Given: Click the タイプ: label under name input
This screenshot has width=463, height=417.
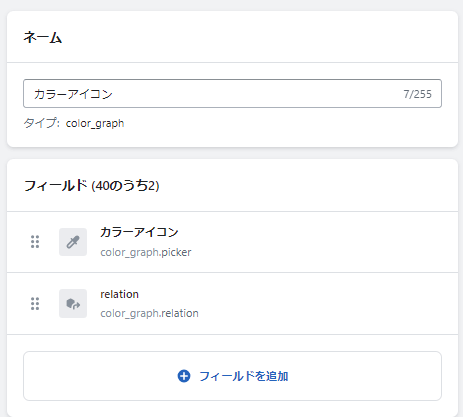Looking at the screenshot, I should pyautogui.click(x=42, y=123).
